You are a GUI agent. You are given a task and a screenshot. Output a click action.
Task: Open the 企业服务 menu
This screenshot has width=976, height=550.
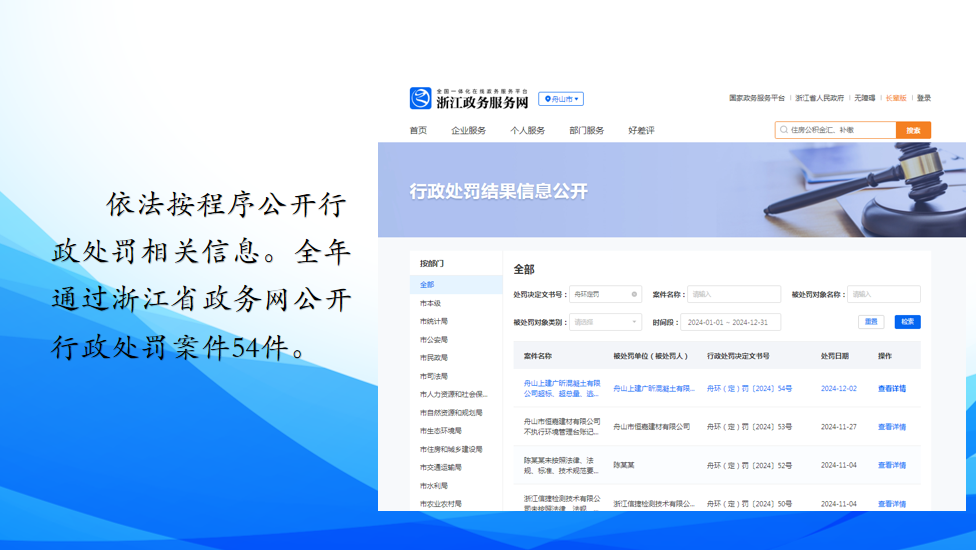point(468,130)
